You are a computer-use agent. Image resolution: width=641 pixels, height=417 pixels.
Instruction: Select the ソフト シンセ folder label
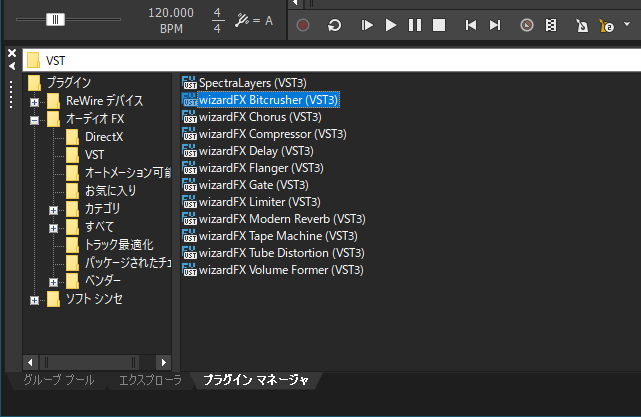point(94,299)
